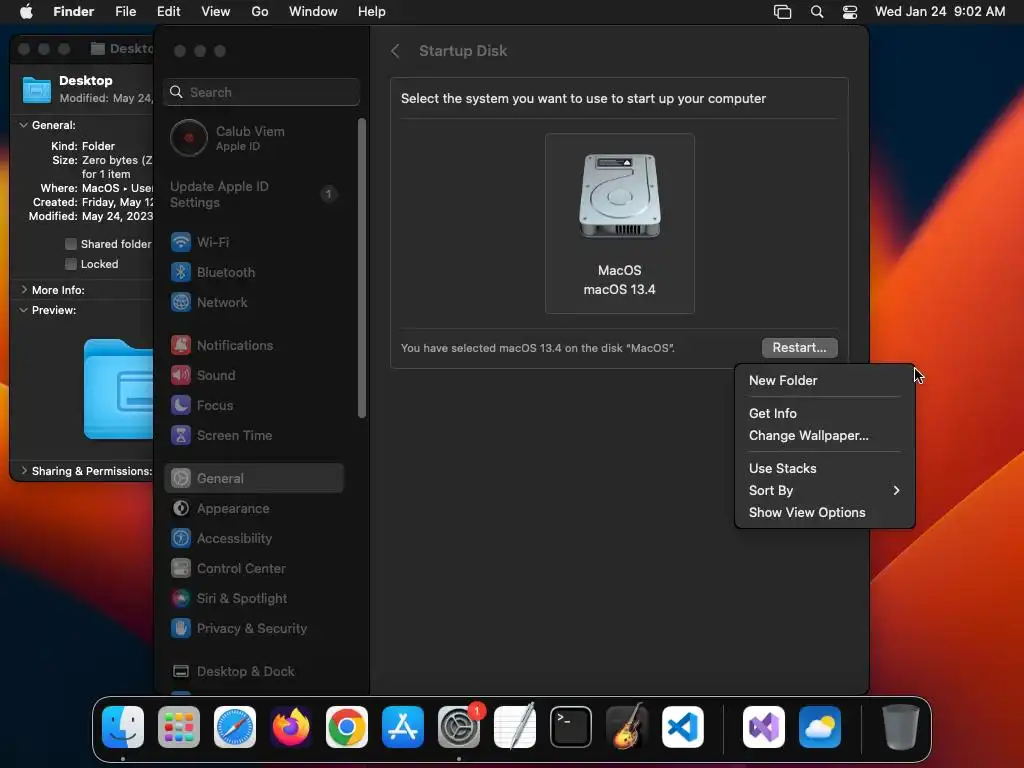
Task: Open the Sort By submenu
Action: tap(824, 491)
